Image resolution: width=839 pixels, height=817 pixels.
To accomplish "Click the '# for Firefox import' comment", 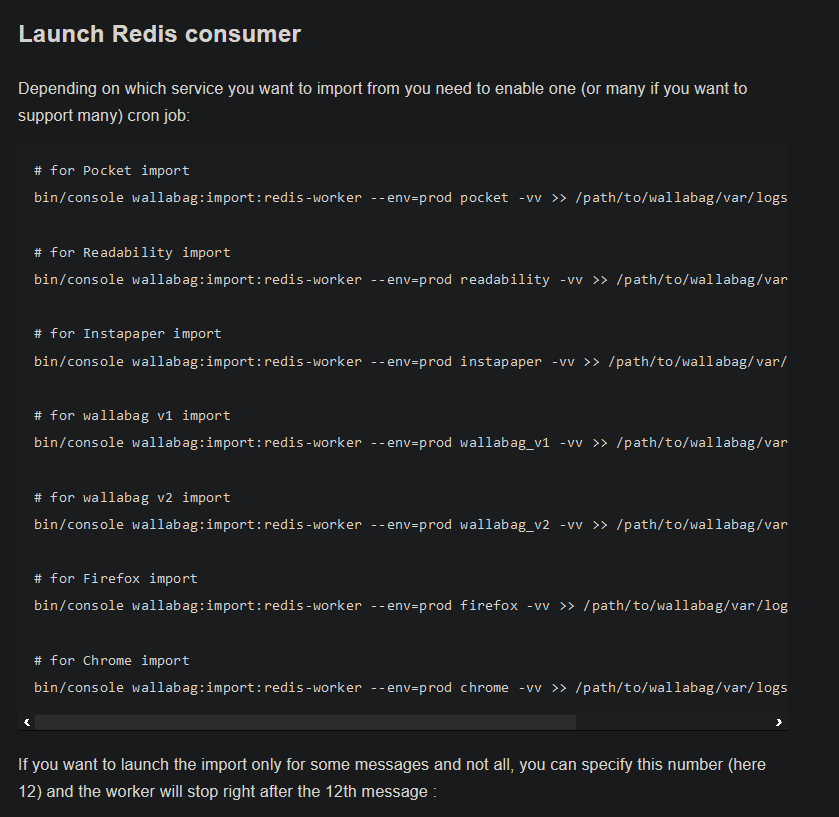I will (x=116, y=578).
